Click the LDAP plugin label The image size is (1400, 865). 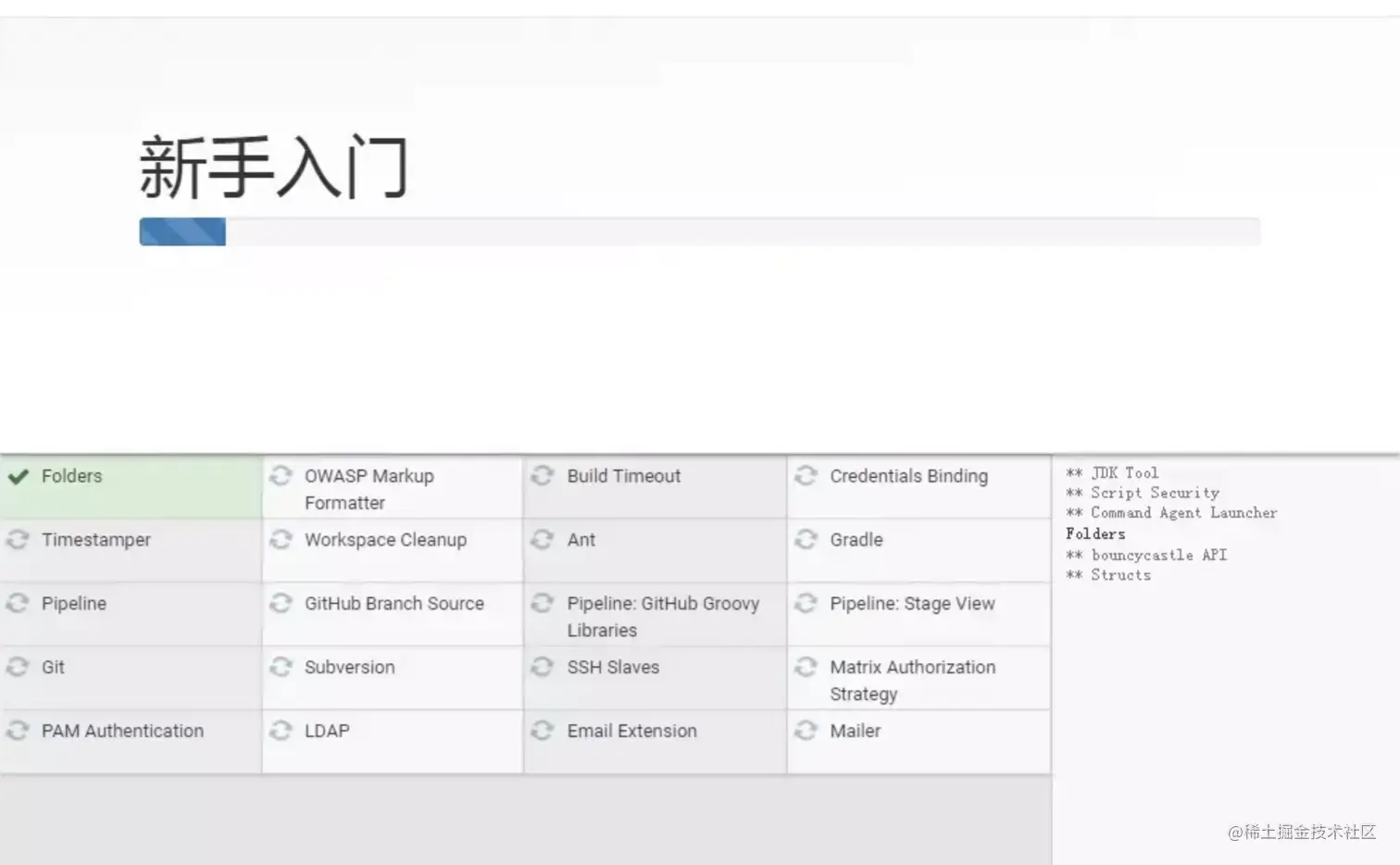(327, 732)
